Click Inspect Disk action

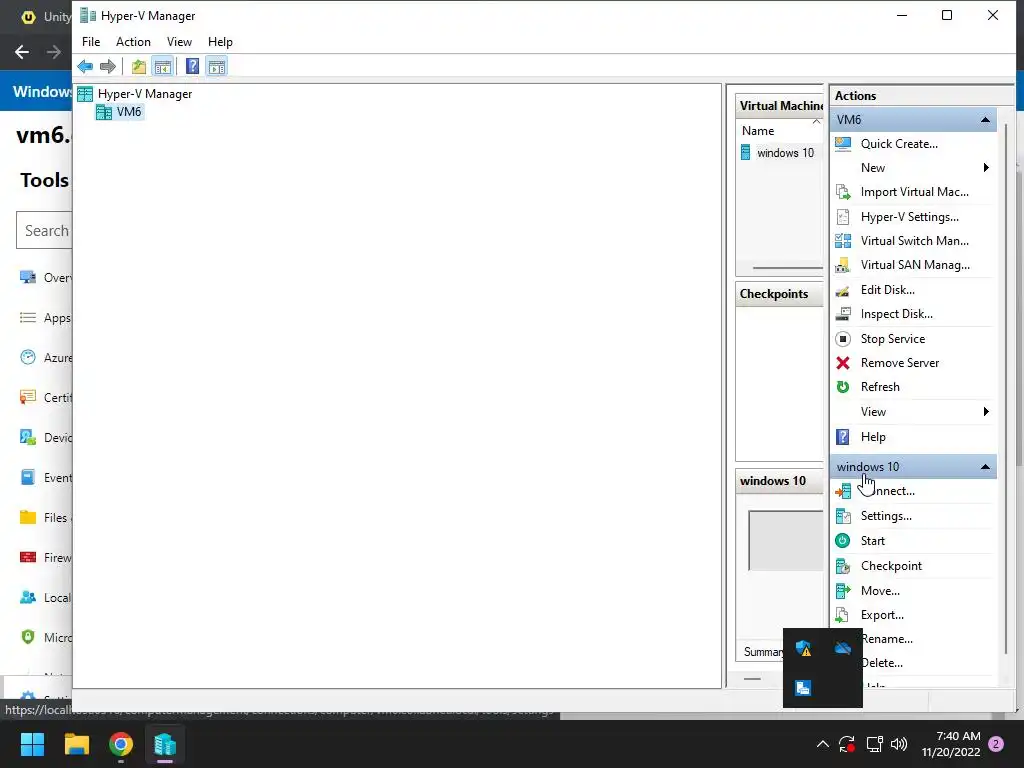pyautogui.click(x=896, y=314)
